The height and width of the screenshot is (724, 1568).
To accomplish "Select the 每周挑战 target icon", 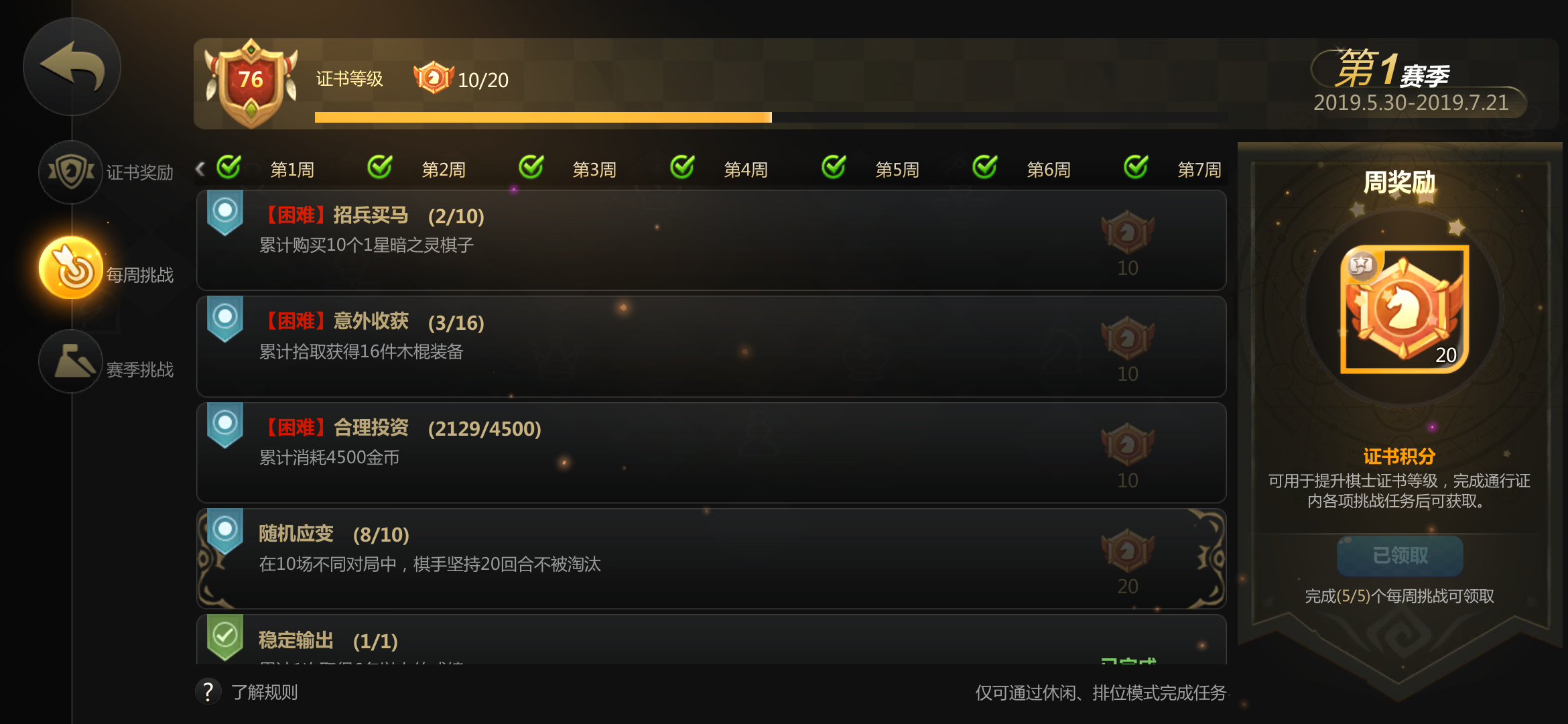I will pyautogui.click(x=71, y=268).
